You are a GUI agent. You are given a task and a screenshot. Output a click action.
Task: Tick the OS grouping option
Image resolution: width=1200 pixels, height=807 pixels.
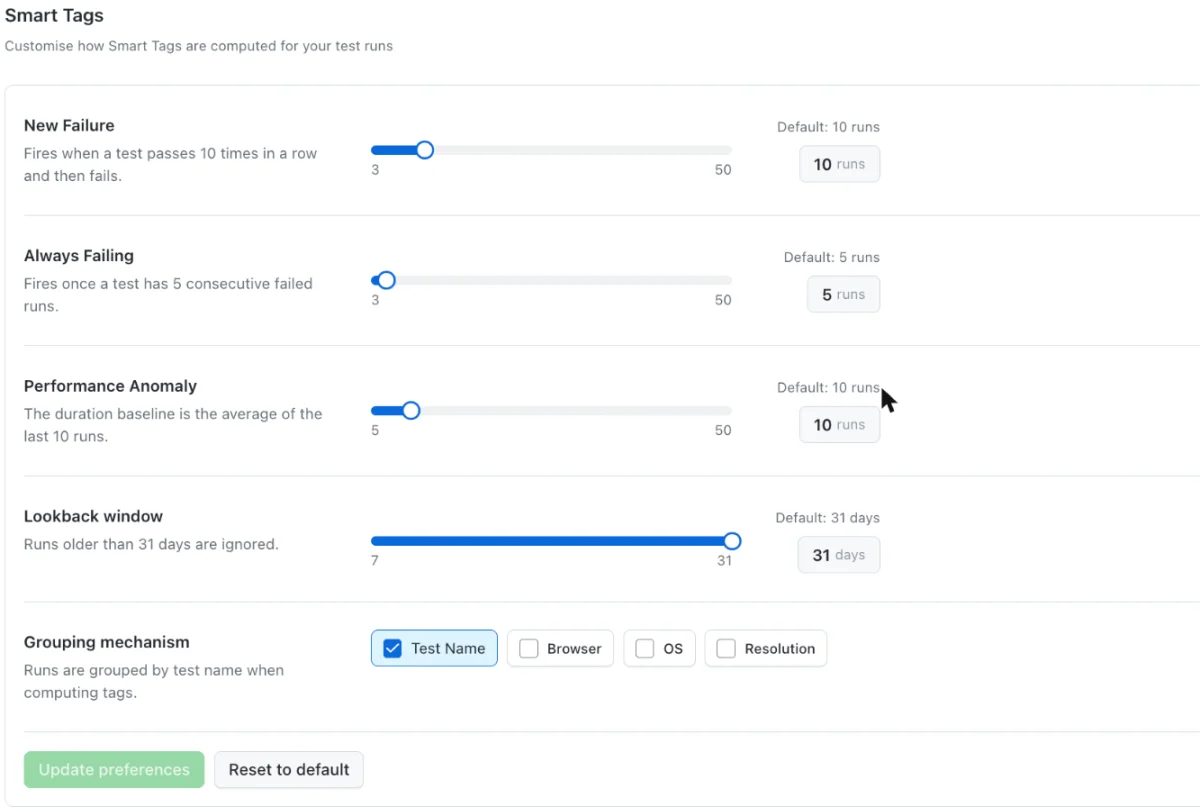645,648
